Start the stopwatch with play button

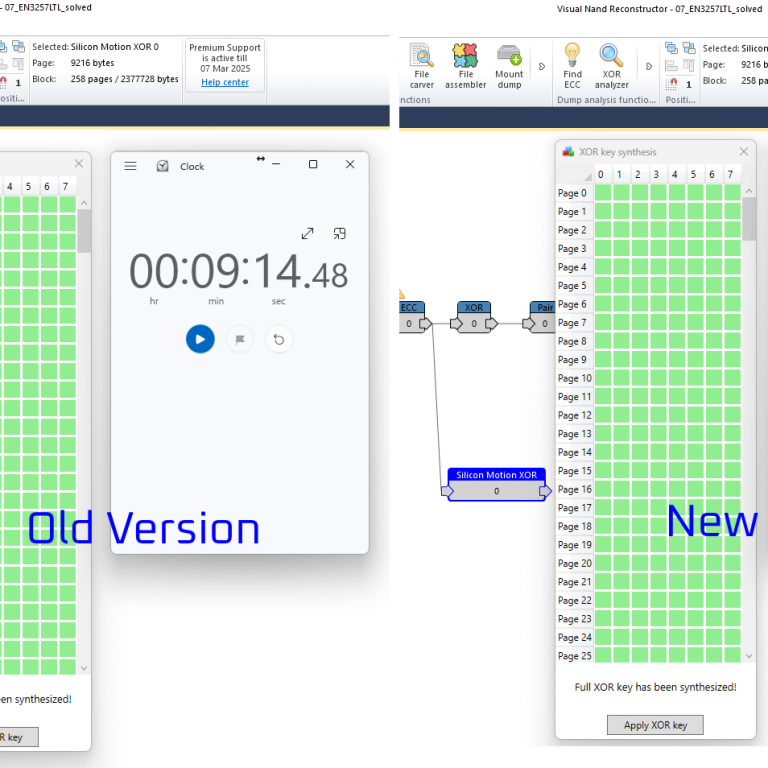pyautogui.click(x=200, y=339)
